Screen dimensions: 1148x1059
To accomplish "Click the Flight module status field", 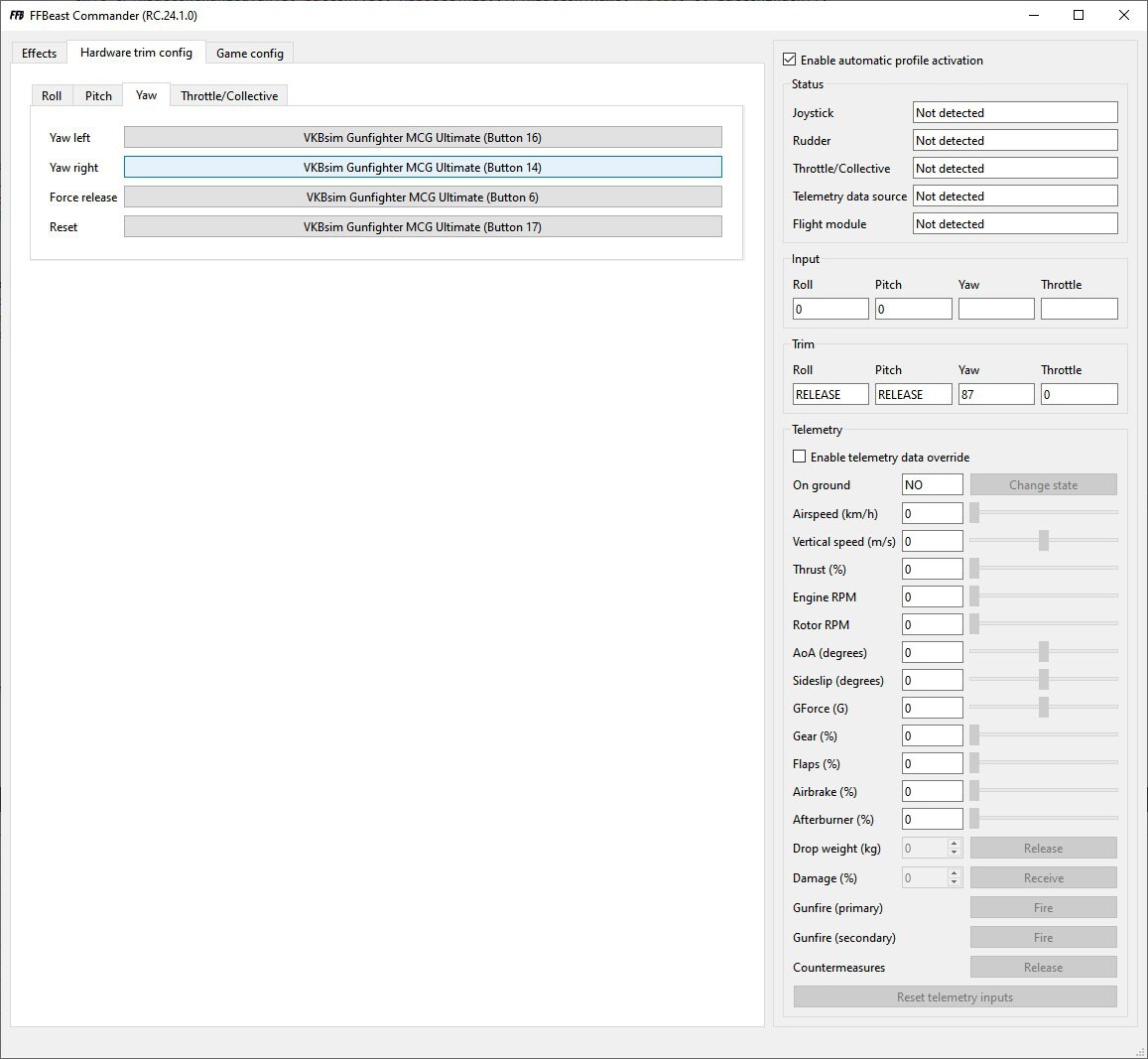I will point(1015,224).
